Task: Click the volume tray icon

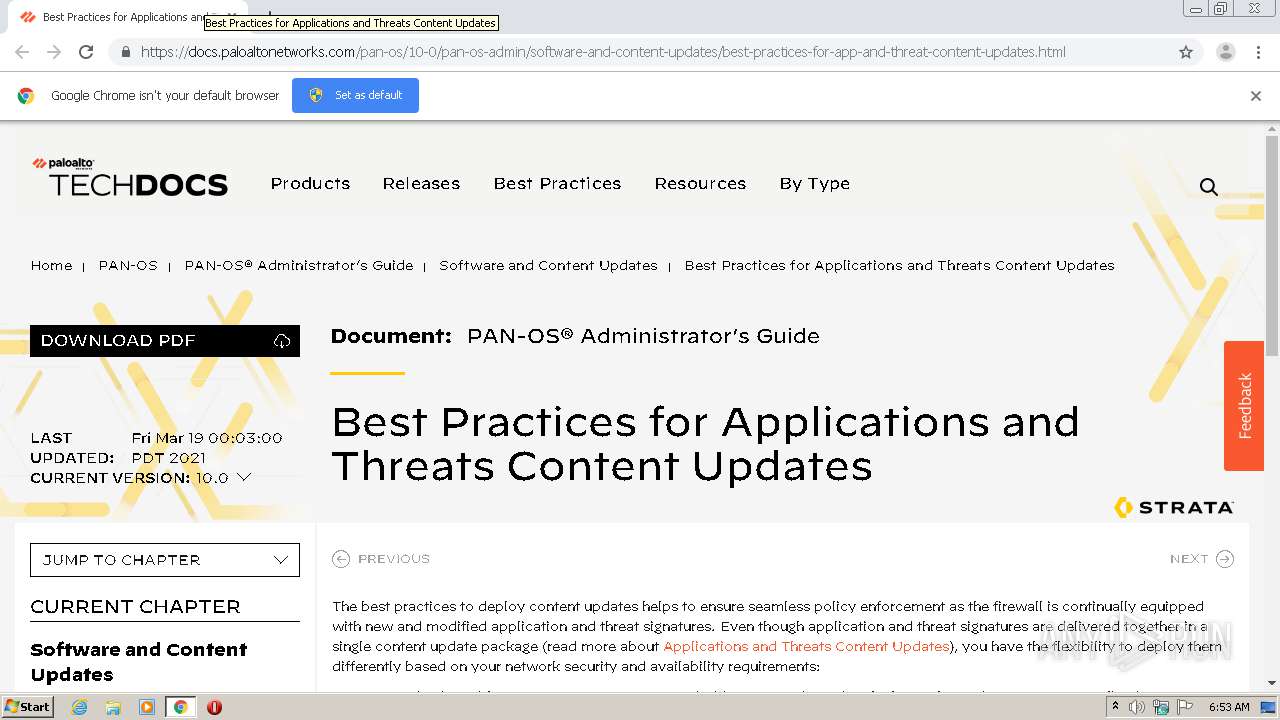Action: pos(1138,707)
